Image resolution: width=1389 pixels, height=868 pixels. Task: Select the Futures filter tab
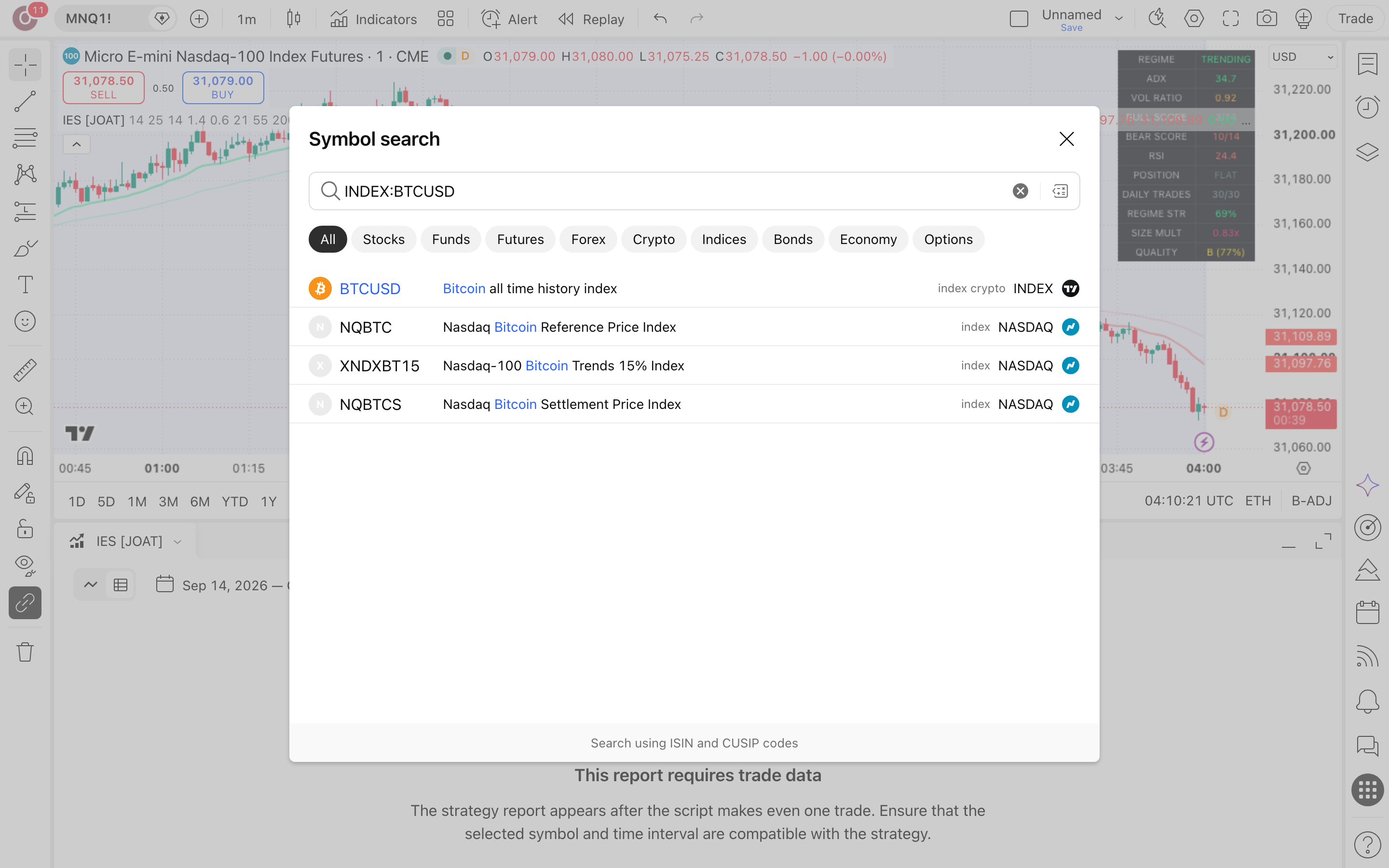tap(520, 239)
